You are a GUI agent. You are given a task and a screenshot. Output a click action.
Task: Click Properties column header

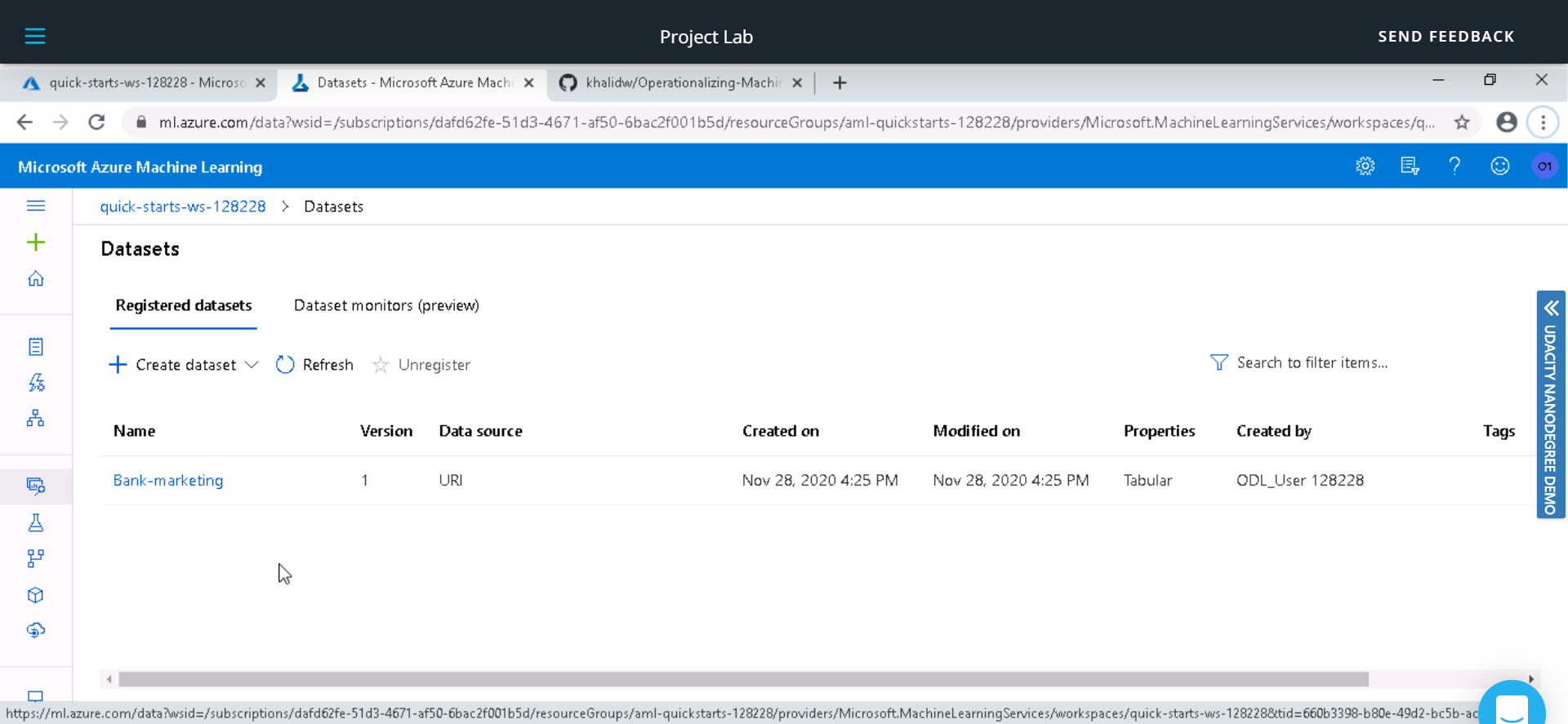1159,431
